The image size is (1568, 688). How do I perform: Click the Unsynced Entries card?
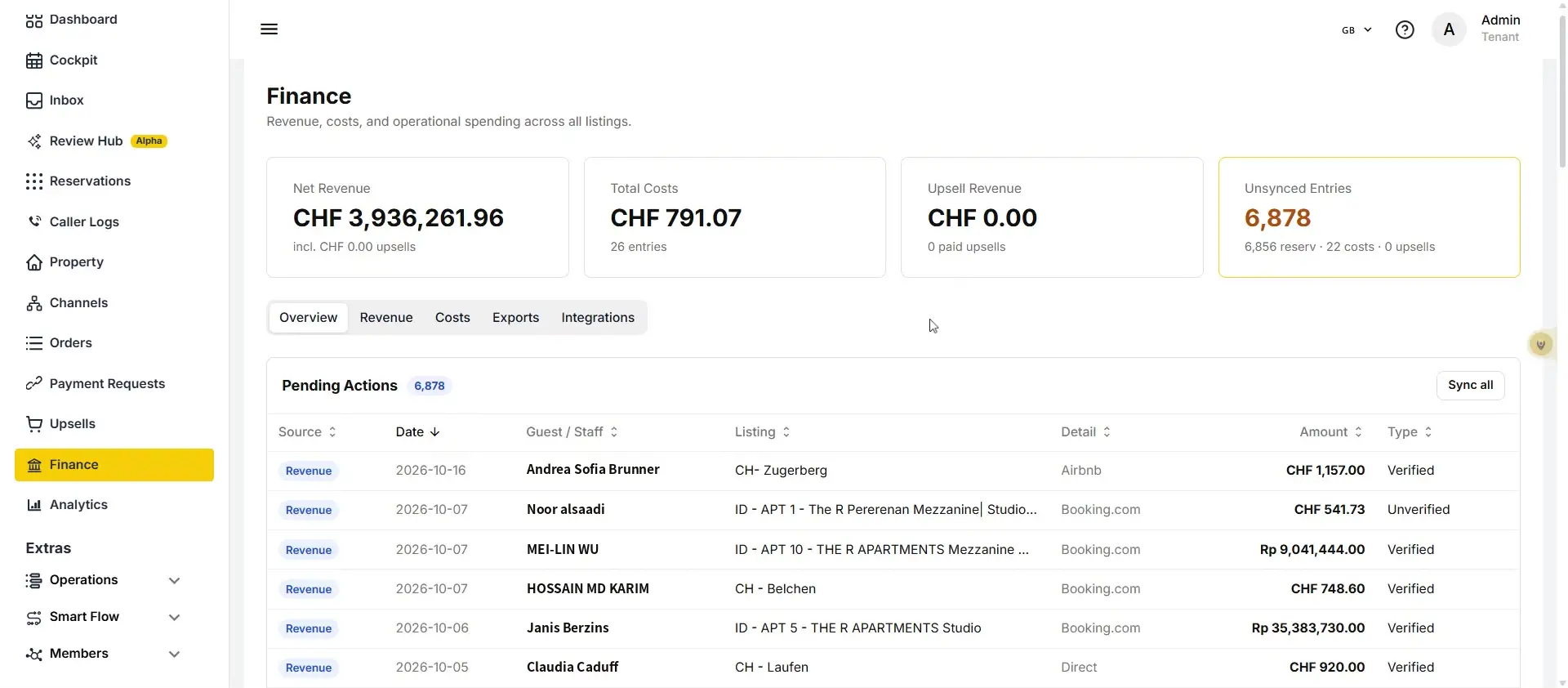pos(1369,217)
